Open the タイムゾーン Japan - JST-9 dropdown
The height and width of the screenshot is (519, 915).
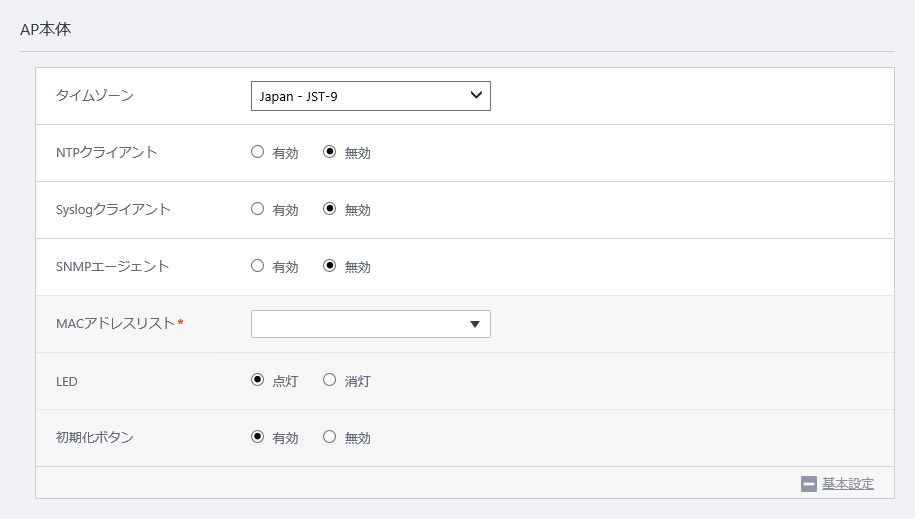371,96
